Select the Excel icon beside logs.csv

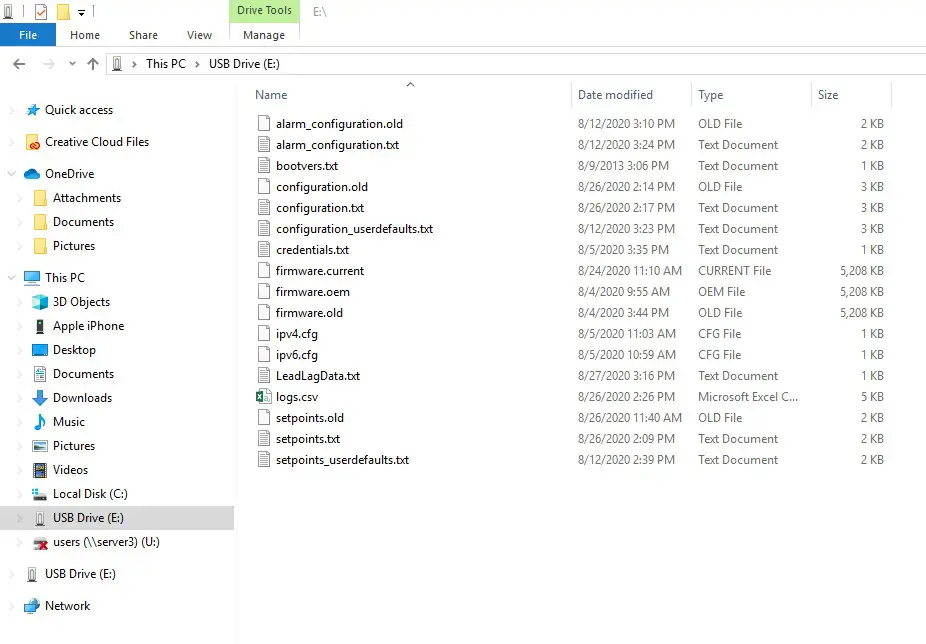(262, 396)
